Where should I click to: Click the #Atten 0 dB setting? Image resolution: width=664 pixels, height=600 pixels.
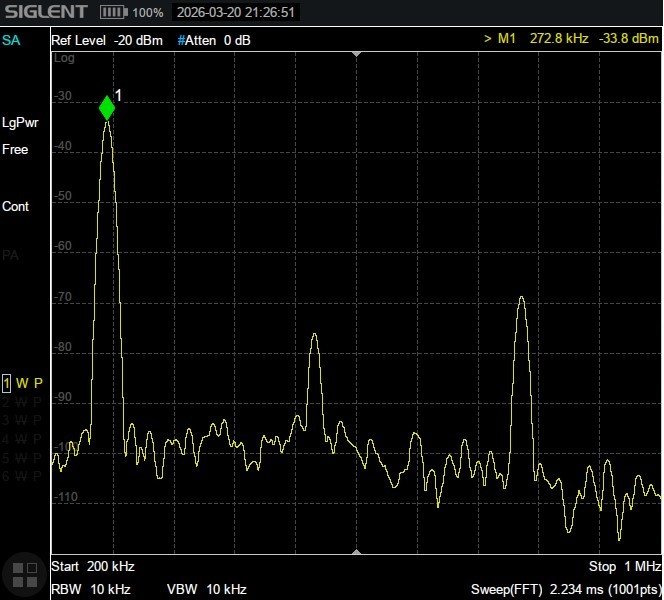click(x=214, y=40)
